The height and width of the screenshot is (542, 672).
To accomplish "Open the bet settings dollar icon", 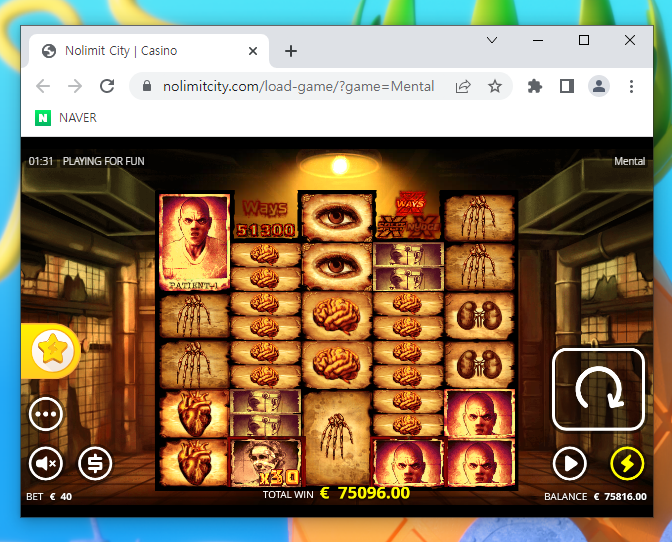I will click(95, 463).
